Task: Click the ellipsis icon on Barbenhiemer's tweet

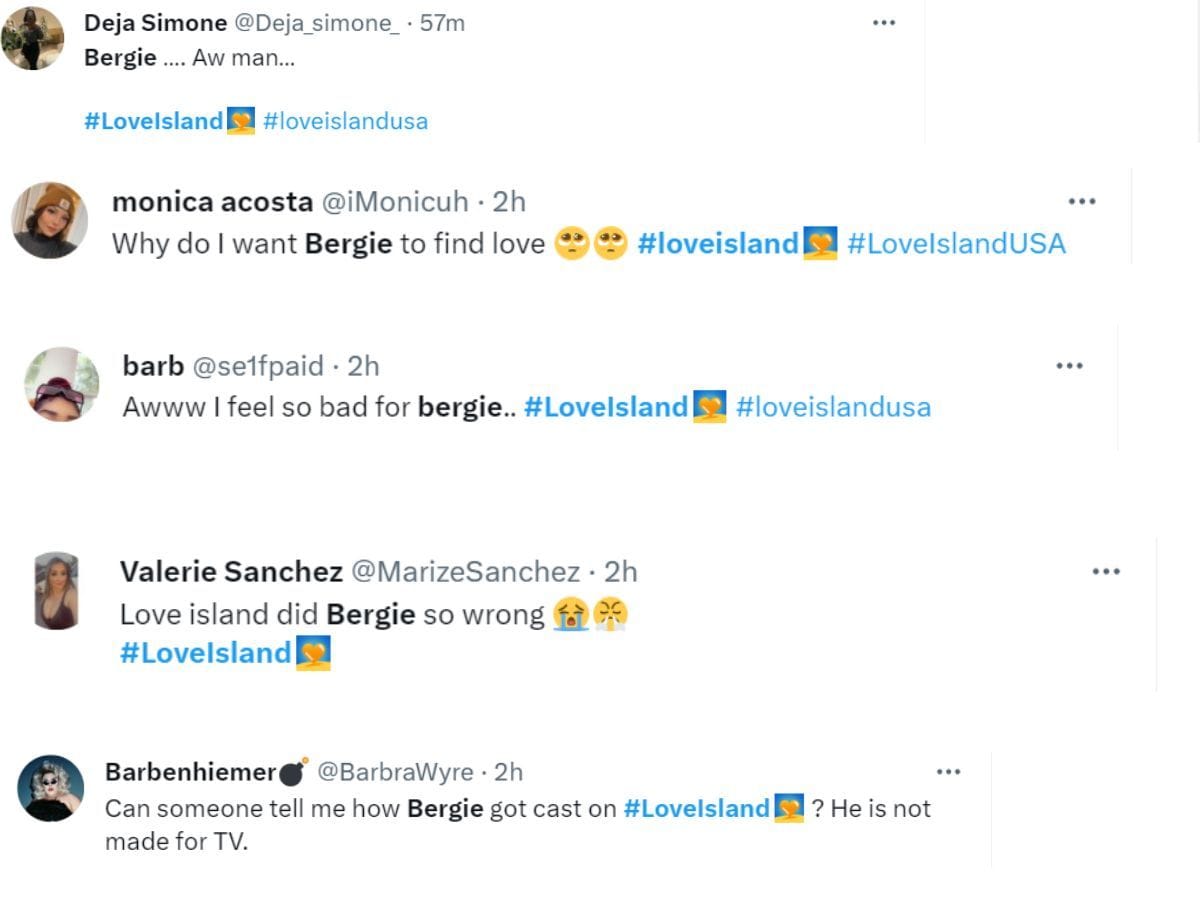Action: point(949,770)
